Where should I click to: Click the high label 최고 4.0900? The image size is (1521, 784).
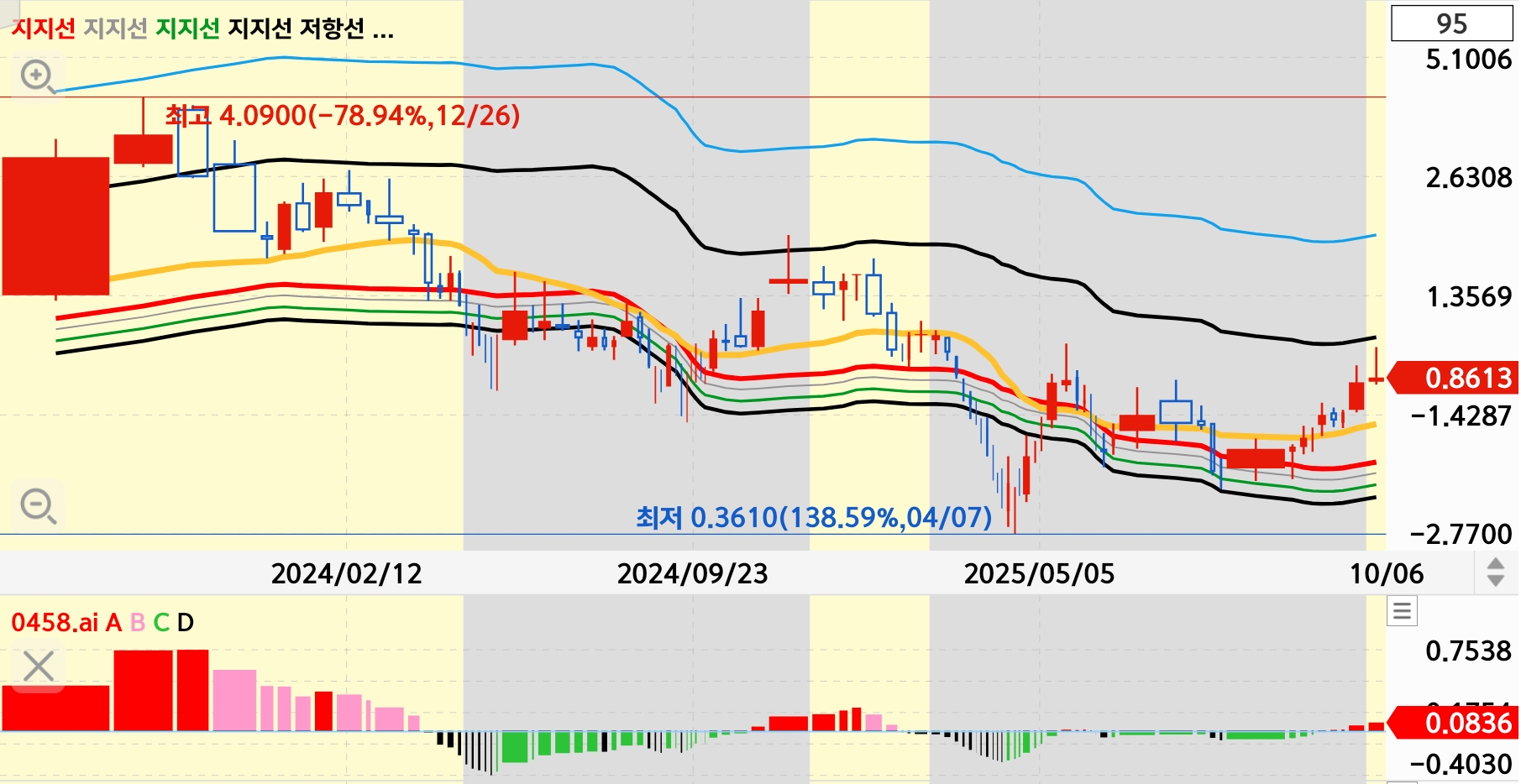coord(343,115)
